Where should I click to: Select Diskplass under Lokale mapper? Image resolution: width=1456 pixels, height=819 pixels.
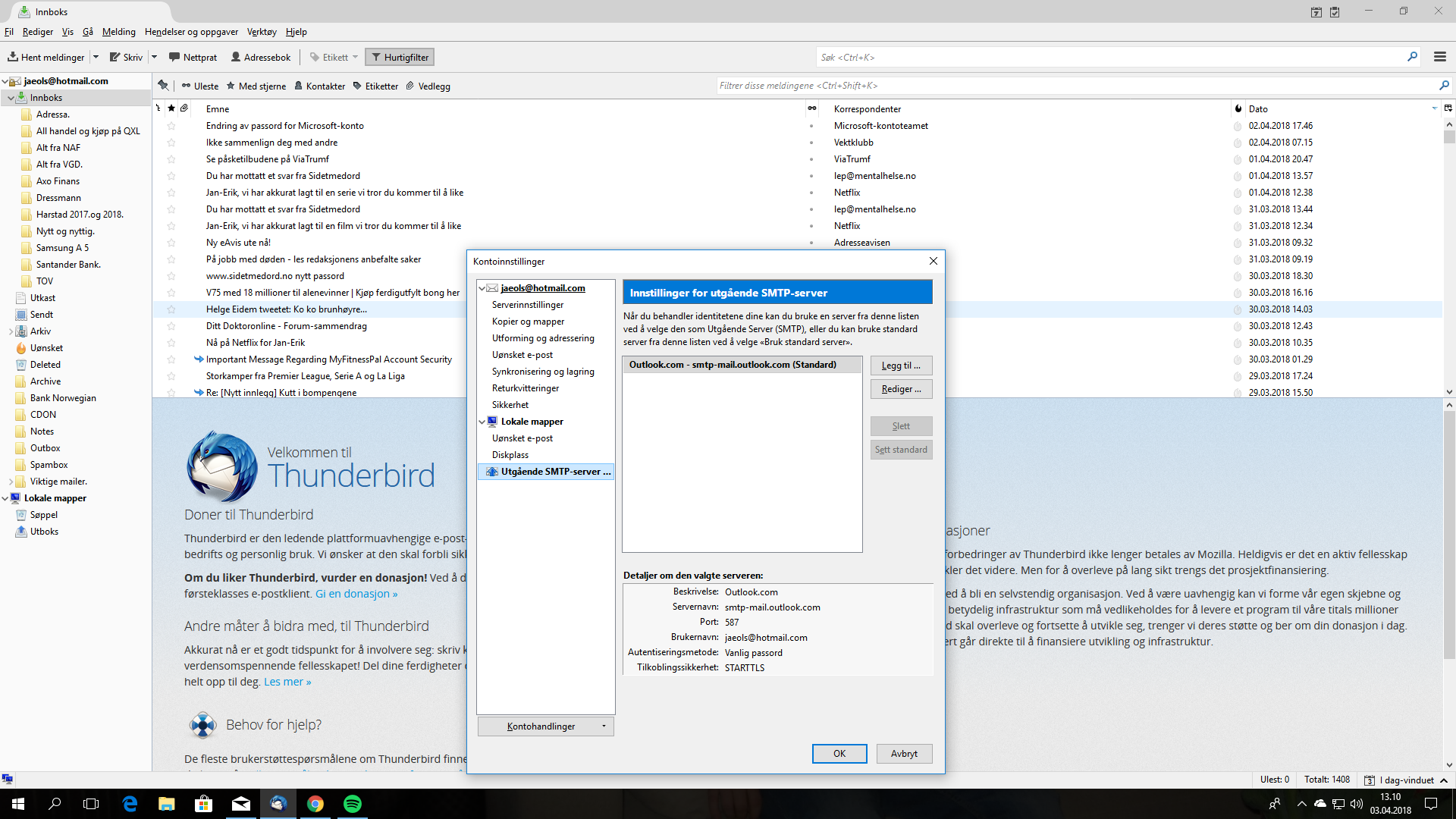pyautogui.click(x=510, y=455)
